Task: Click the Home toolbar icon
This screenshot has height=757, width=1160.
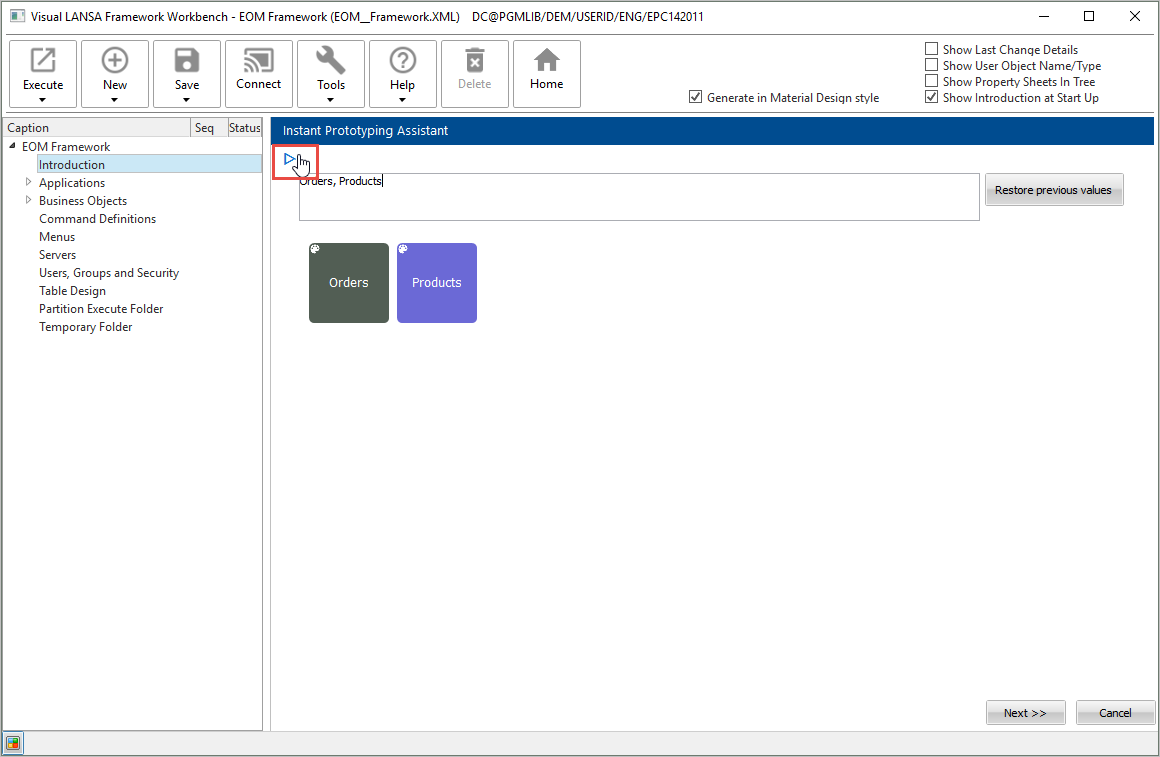Action: [x=547, y=61]
